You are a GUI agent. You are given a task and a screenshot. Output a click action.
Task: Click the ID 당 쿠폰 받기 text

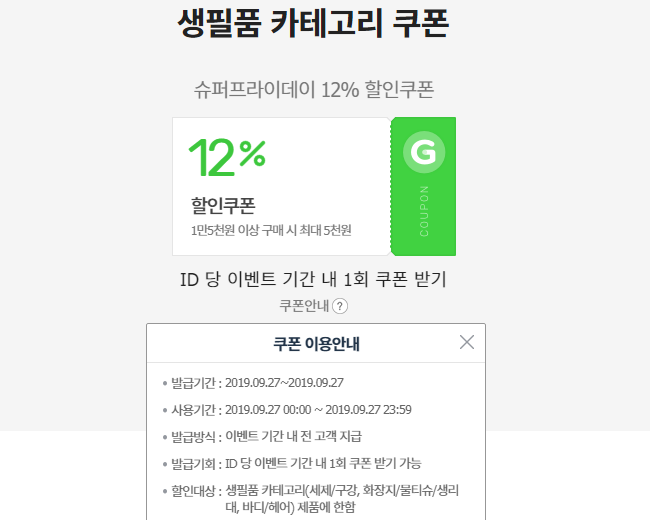point(313,279)
